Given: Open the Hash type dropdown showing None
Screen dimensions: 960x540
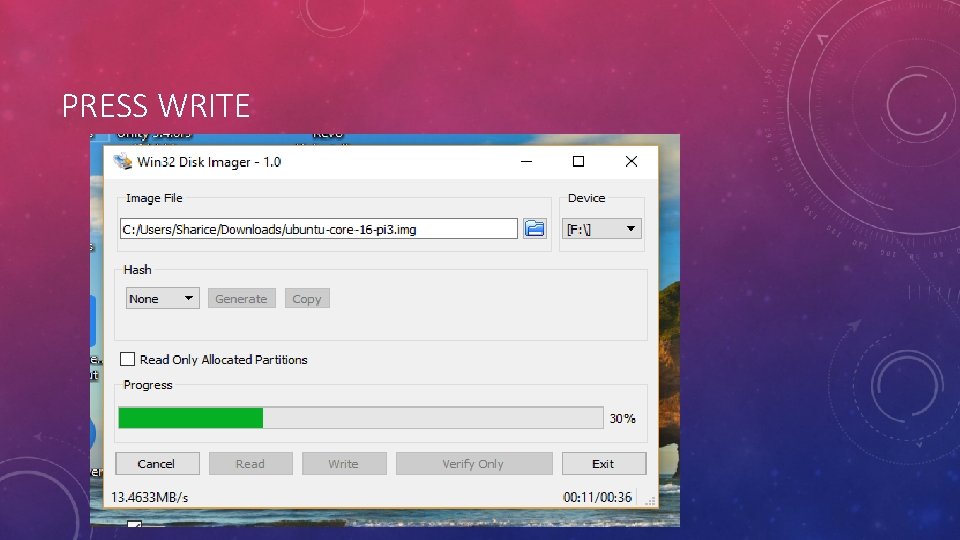Looking at the screenshot, I should click(x=162, y=299).
